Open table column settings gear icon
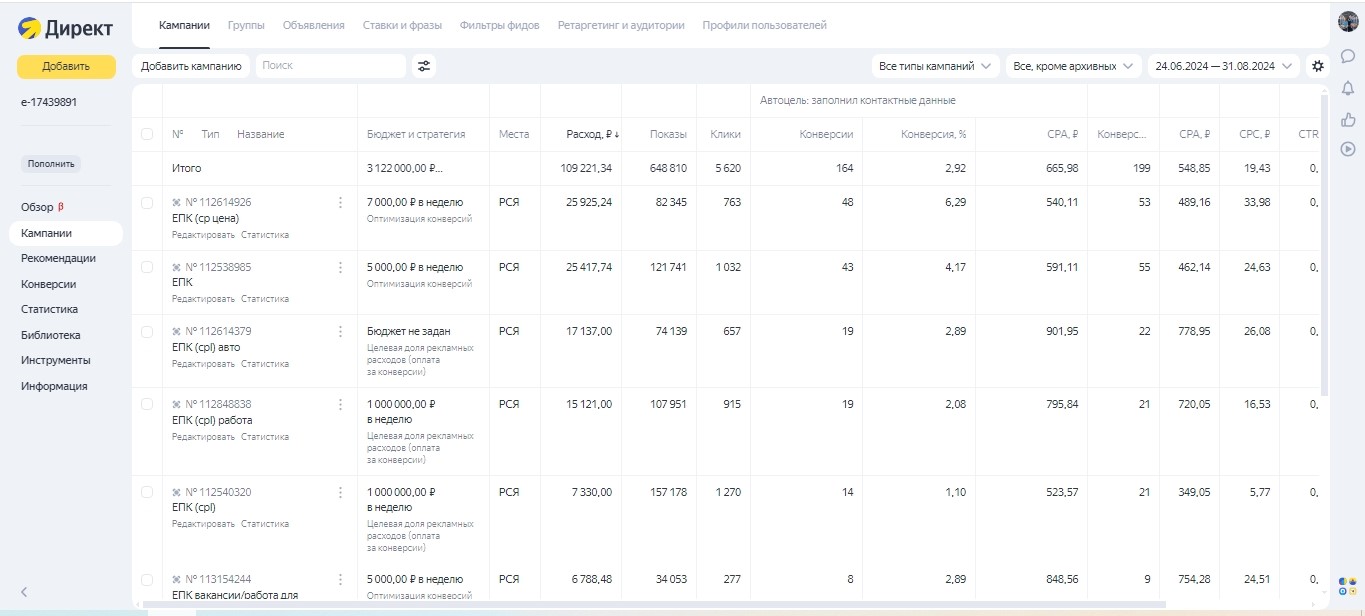Screen dimensions: 1365x616 click(1318, 66)
